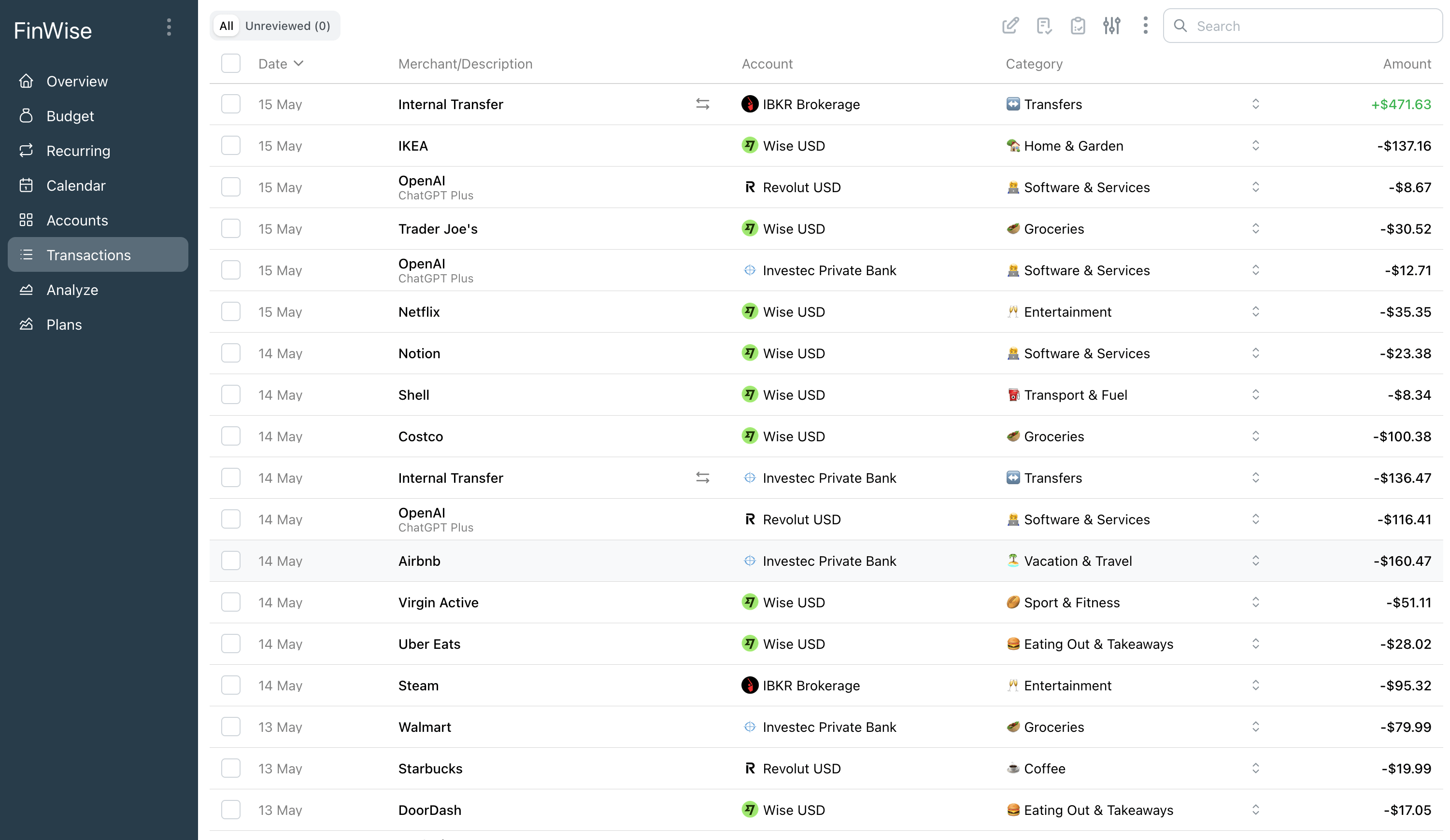Click the Calendar icon in sidebar
Image resolution: width=1450 pixels, height=840 pixels.
[x=26, y=185]
